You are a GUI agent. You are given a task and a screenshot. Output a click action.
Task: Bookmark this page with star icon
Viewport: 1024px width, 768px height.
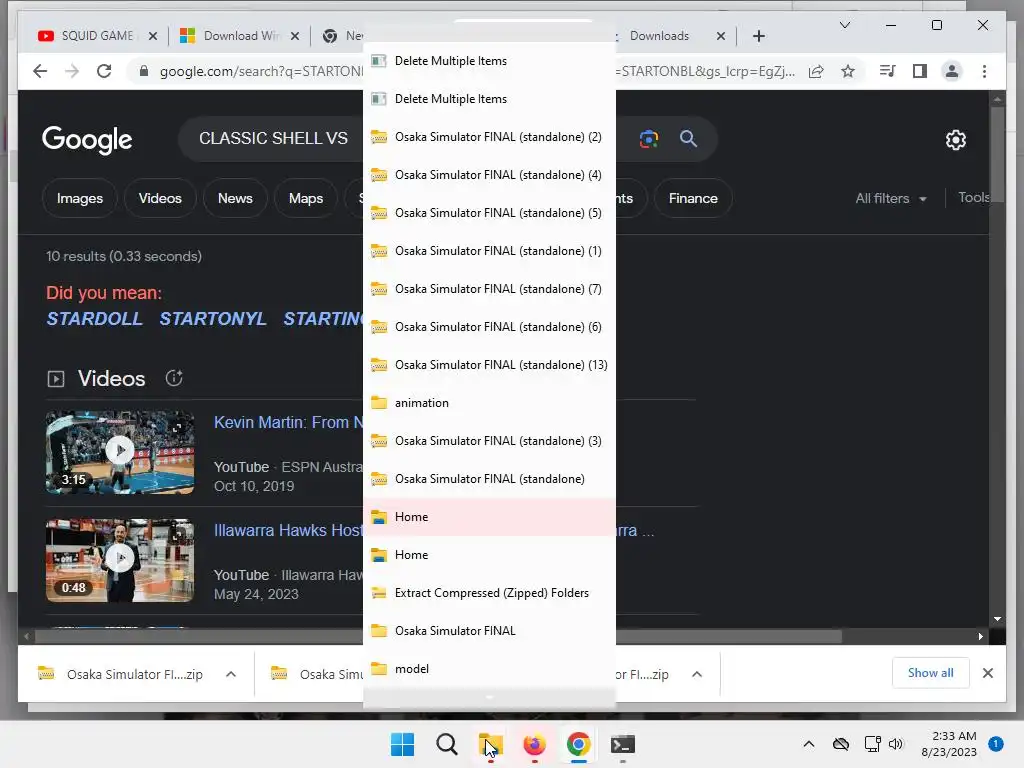point(848,71)
